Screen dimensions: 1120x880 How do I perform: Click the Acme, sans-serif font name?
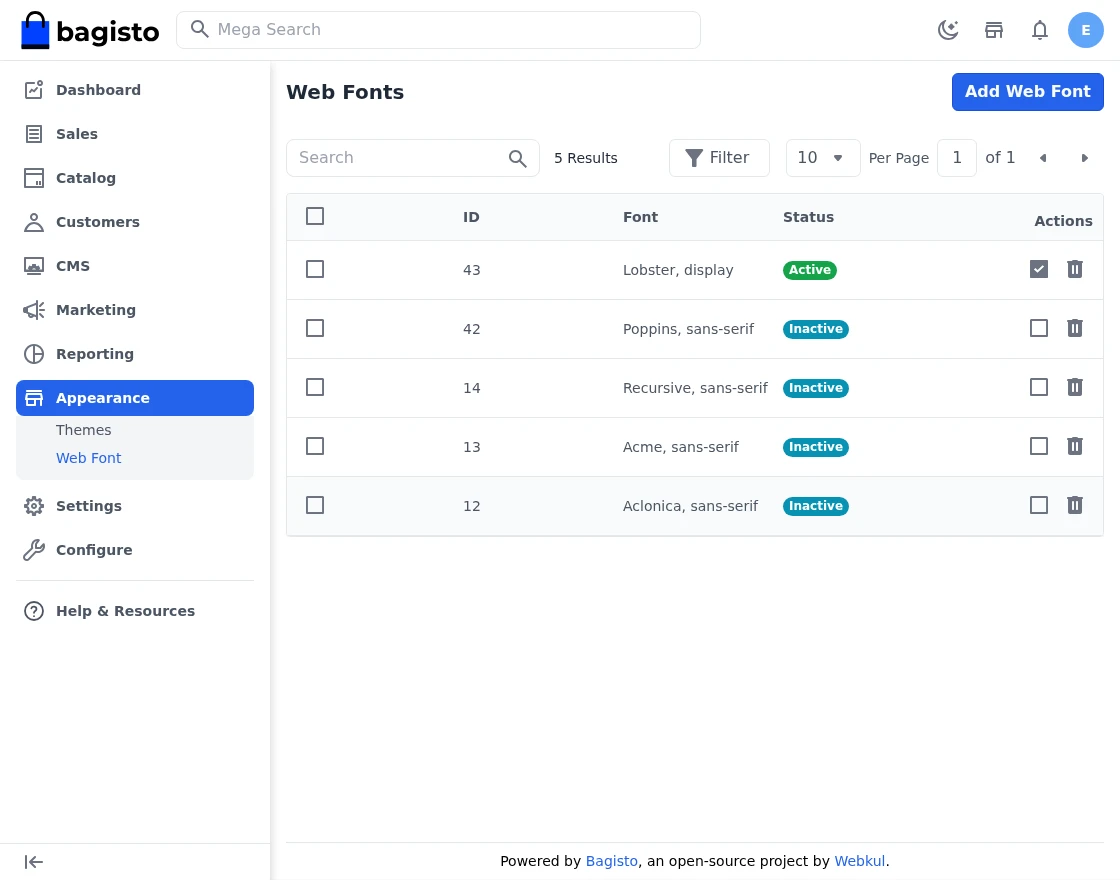[x=681, y=447]
